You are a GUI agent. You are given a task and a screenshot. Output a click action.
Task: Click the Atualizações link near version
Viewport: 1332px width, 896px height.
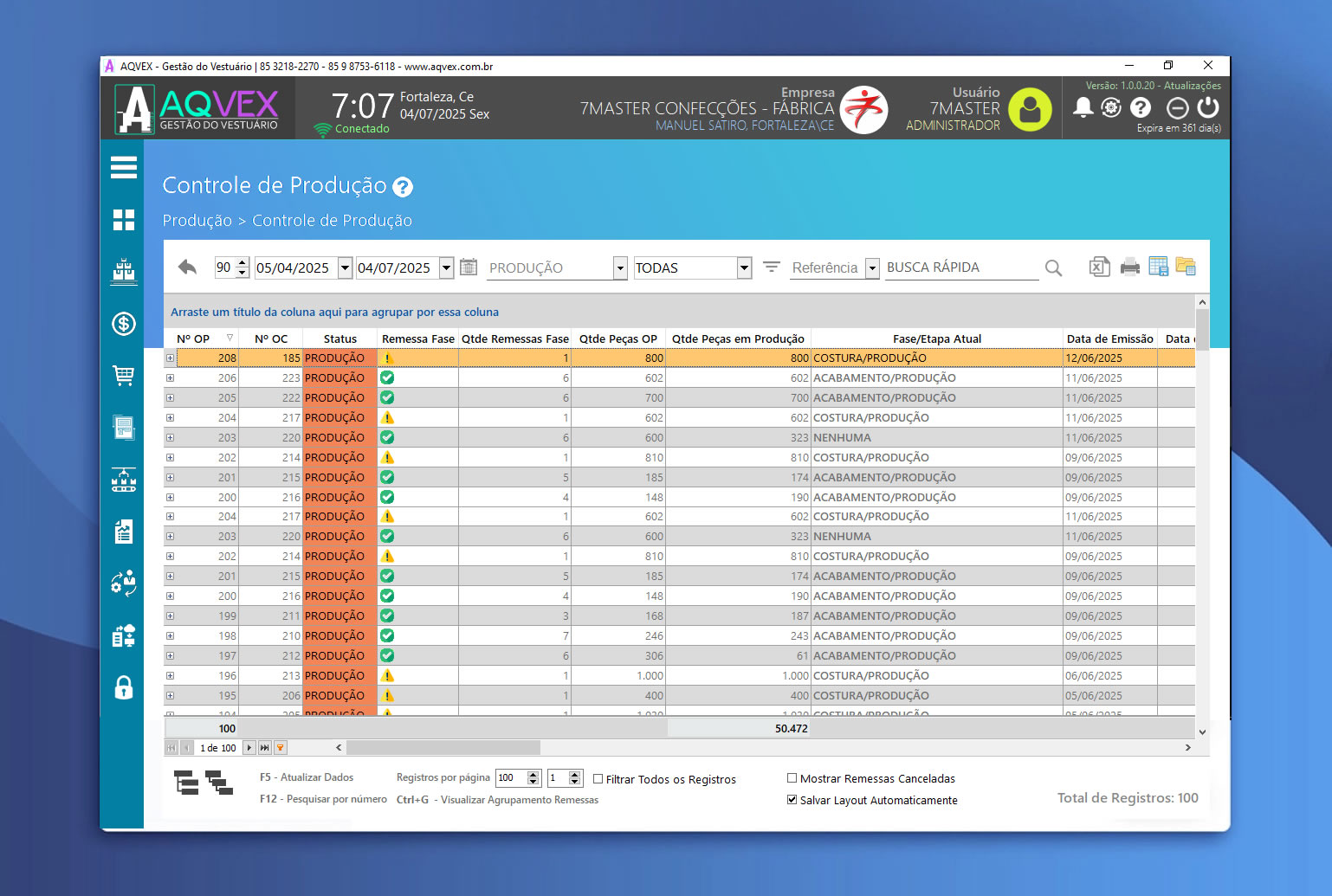(x=1192, y=86)
